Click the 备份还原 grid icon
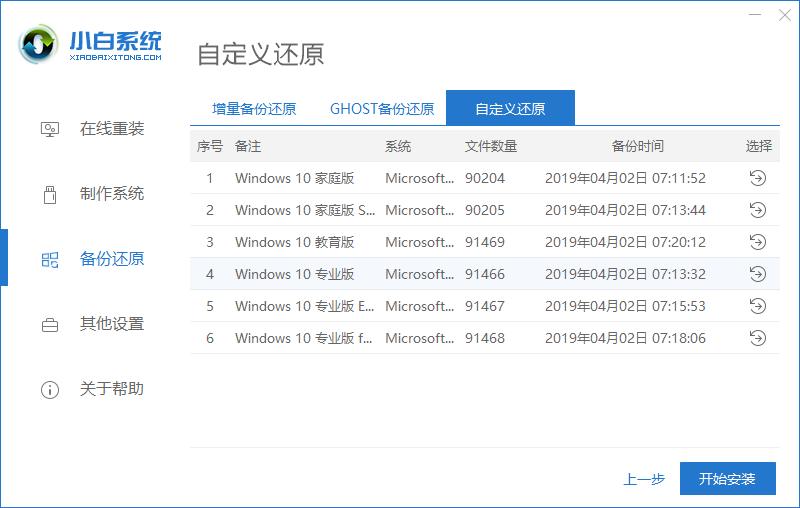 pyautogui.click(x=49, y=260)
